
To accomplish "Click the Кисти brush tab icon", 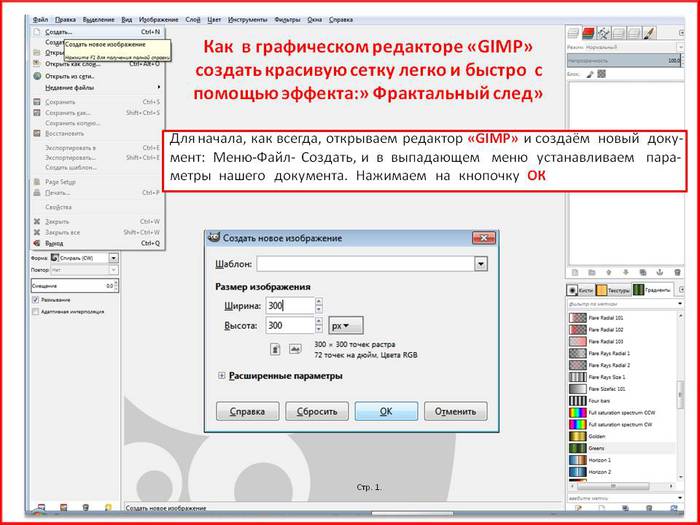I will click(x=573, y=290).
